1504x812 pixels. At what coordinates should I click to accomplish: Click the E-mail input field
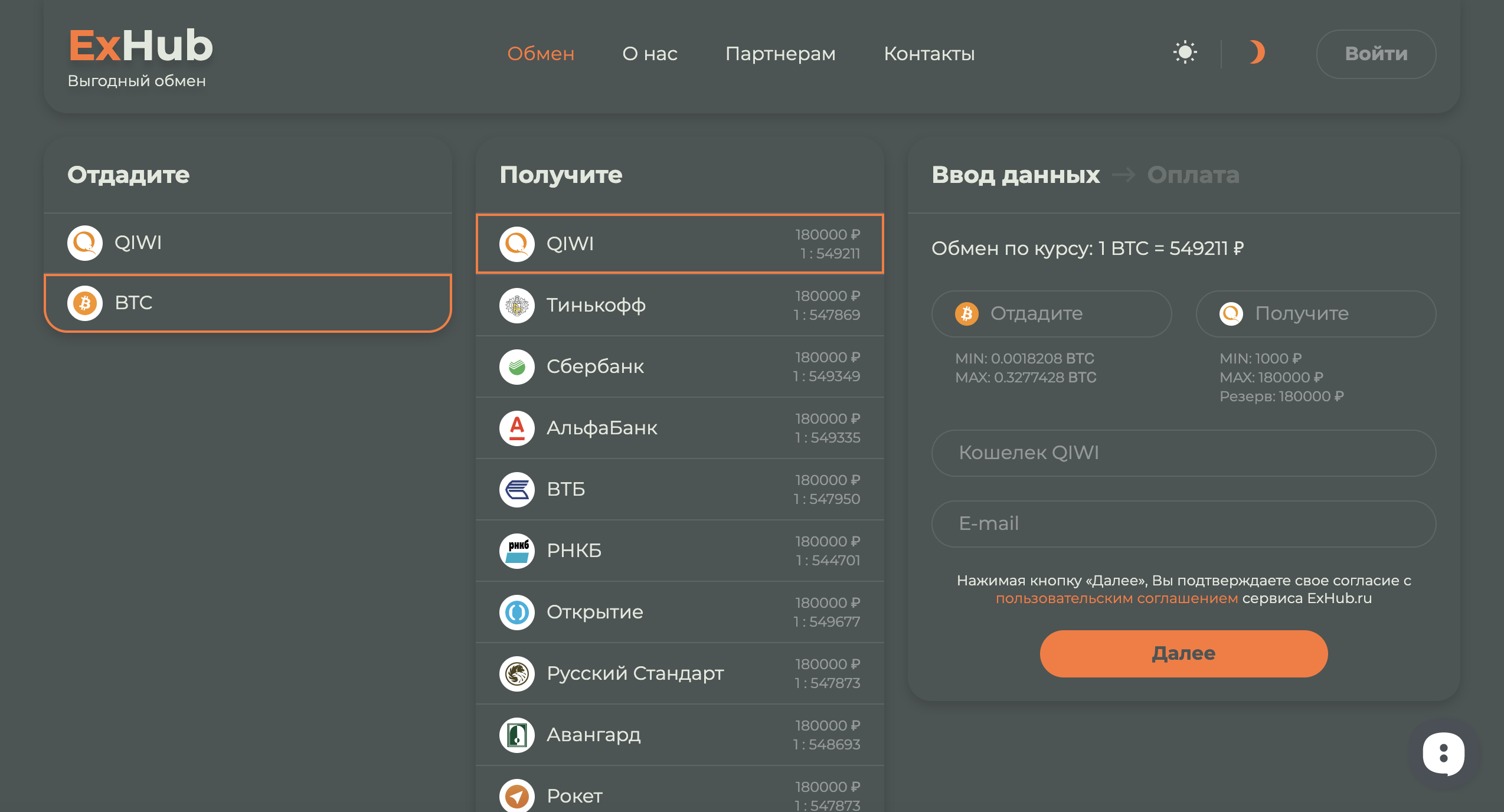point(1183,524)
